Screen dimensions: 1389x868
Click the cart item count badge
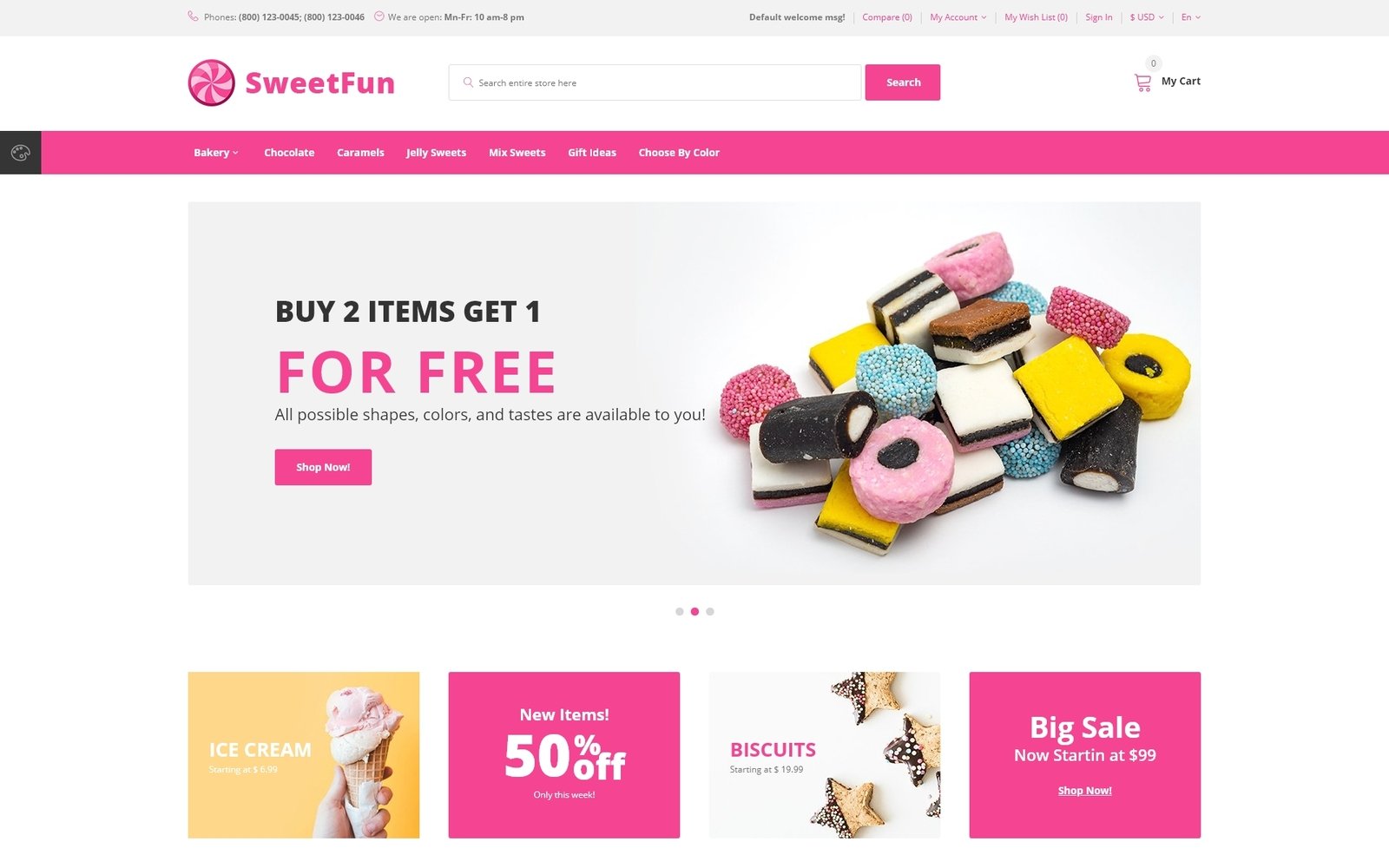1153,63
